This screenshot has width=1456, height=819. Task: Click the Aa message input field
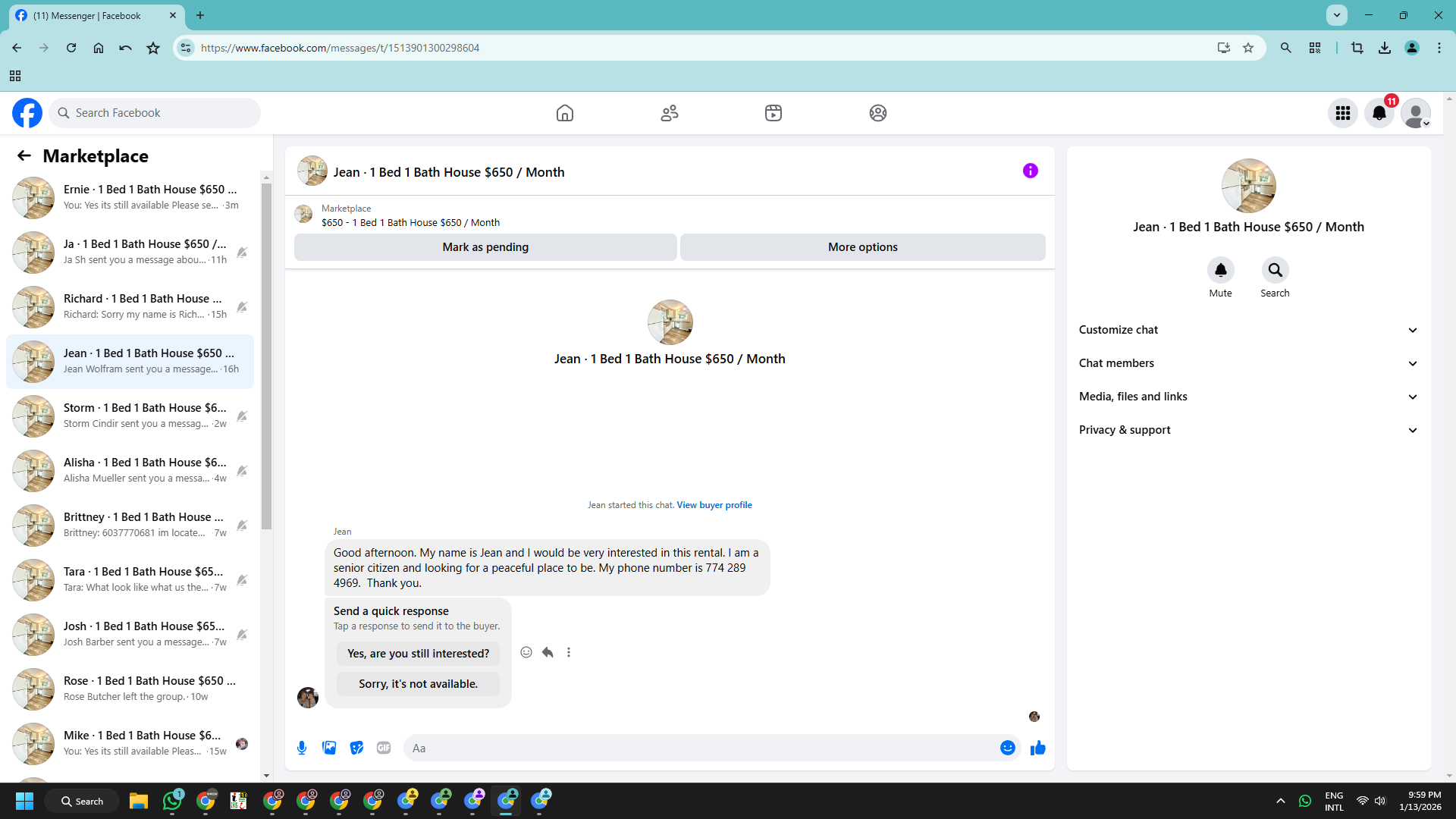pos(698,748)
